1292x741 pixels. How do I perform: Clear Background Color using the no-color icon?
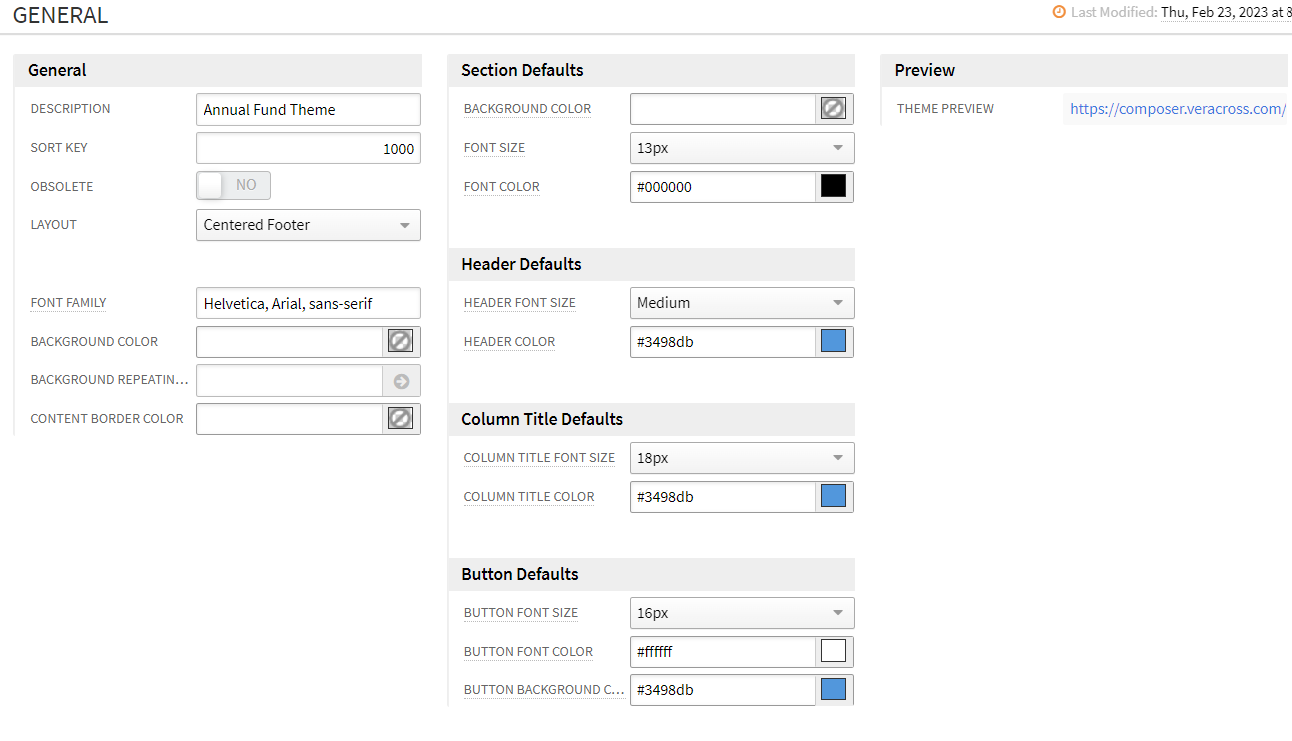coord(400,341)
